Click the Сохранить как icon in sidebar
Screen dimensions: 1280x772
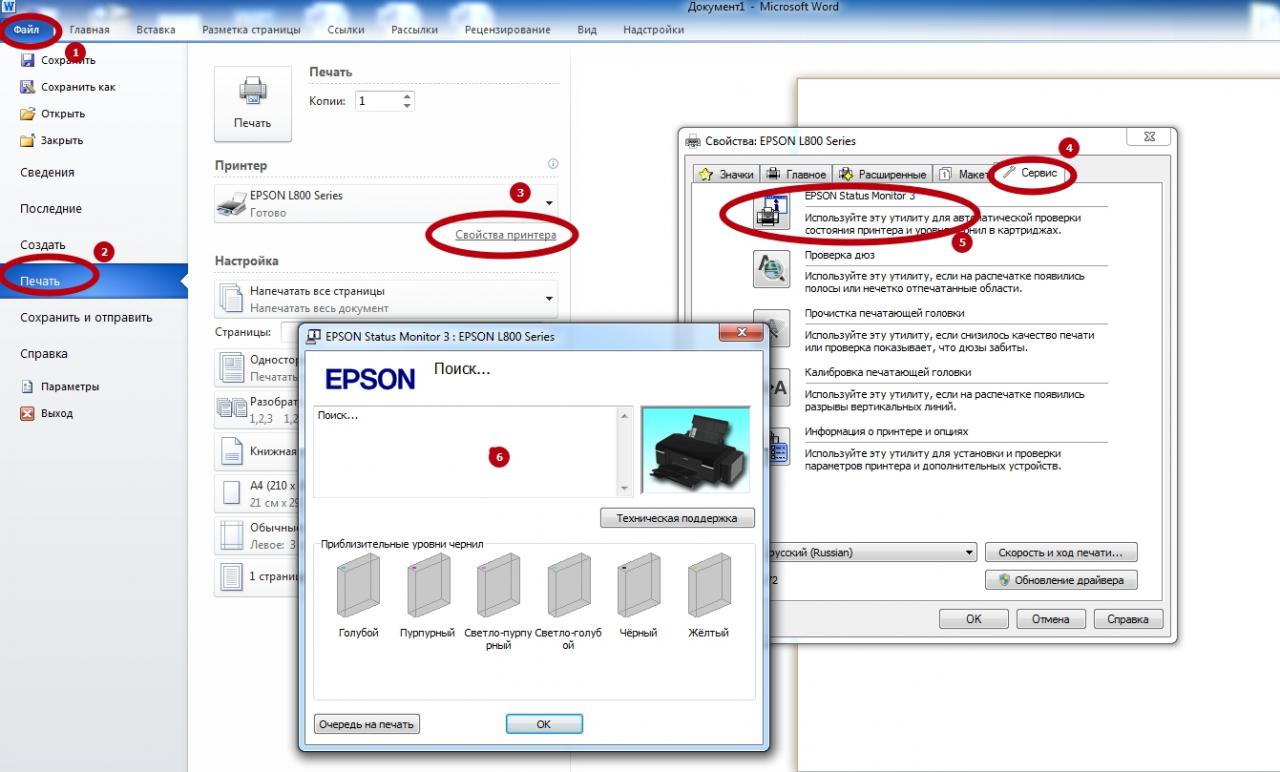(28, 87)
